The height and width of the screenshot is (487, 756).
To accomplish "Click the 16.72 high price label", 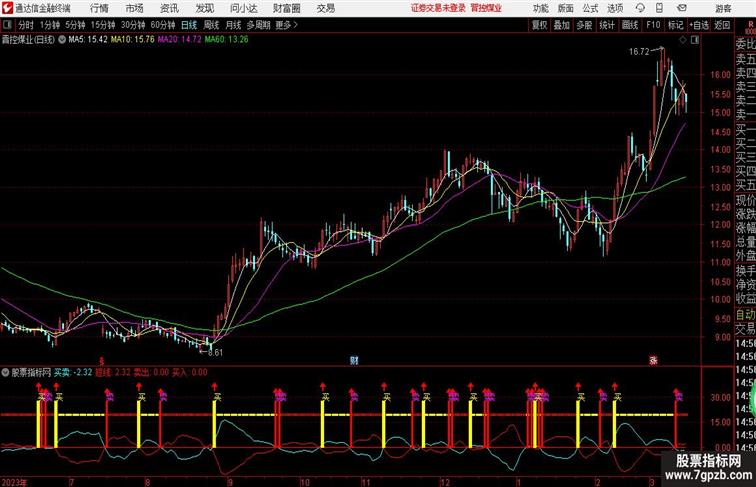I will 639,52.
